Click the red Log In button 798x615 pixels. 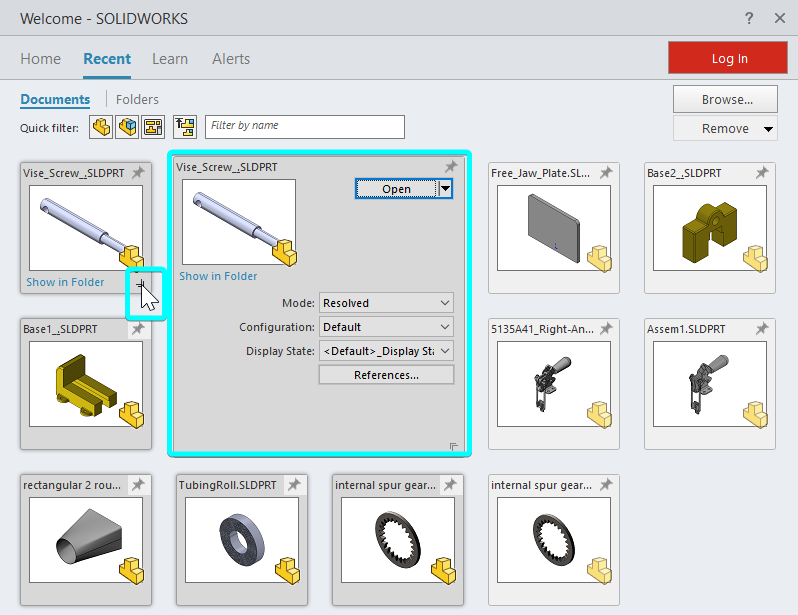coord(729,58)
